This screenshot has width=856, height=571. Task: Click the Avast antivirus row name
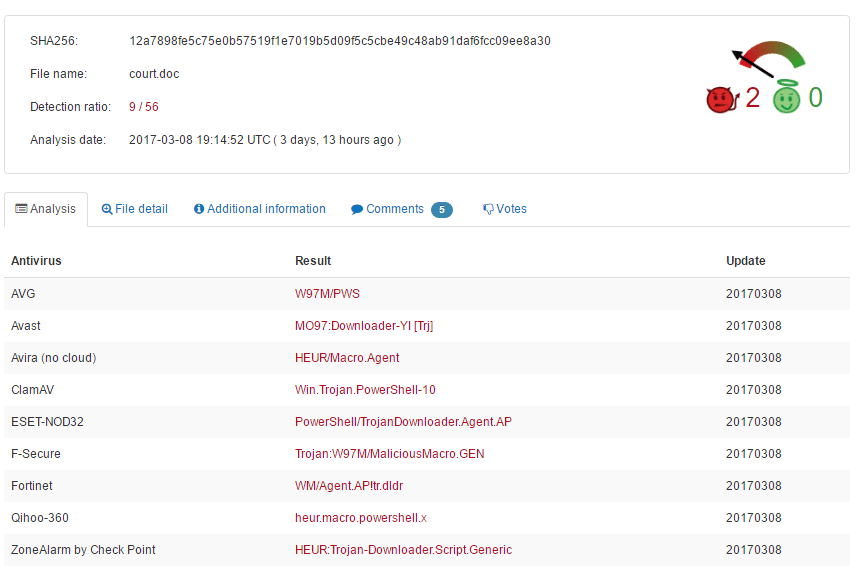(26, 326)
